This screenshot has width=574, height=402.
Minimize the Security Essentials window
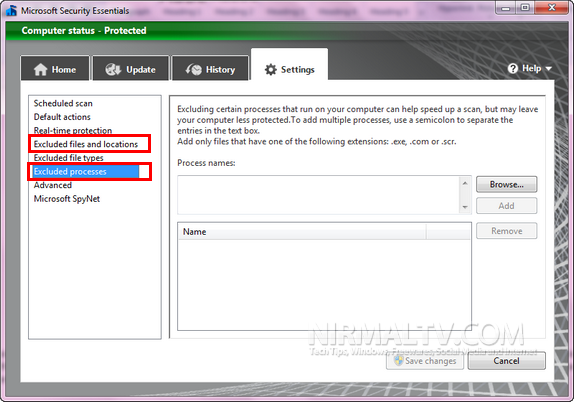(x=506, y=7)
